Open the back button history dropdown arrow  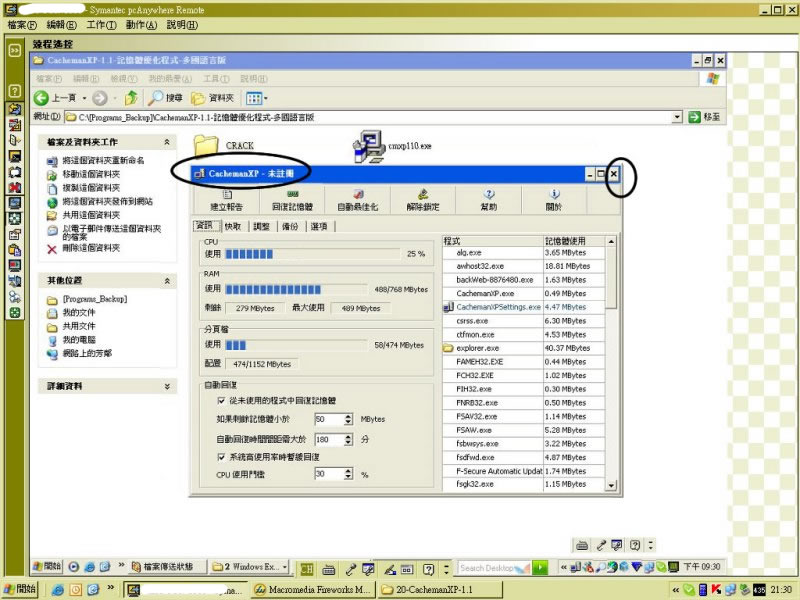(84, 98)
